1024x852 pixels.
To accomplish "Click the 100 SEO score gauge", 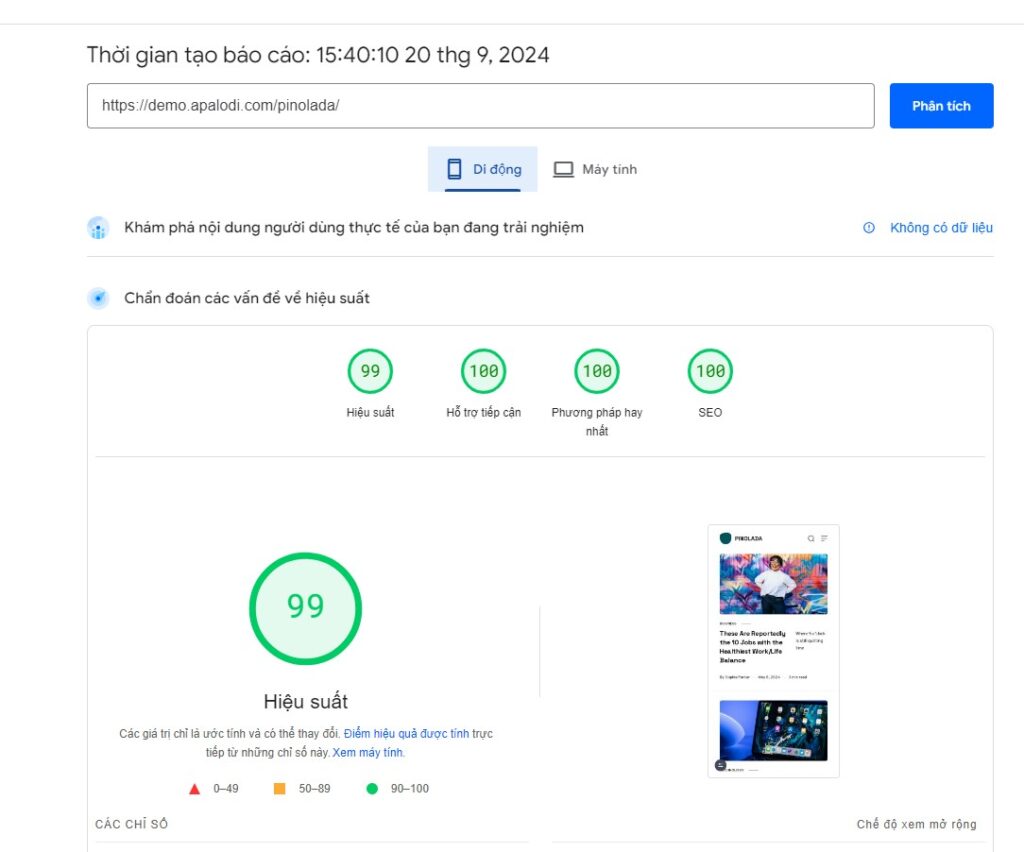I will coord(709,370).
